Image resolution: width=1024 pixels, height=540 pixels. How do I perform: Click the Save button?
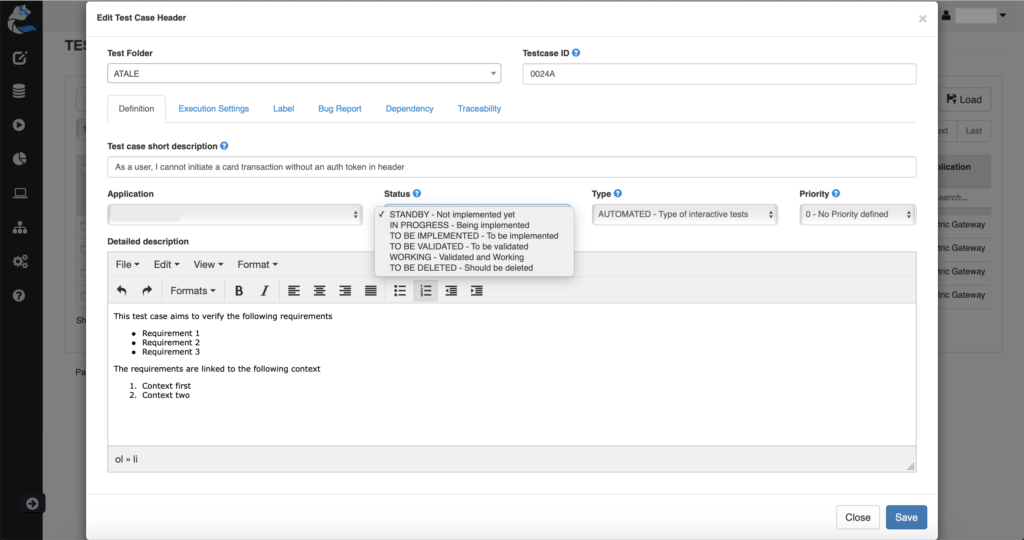coord(906,517)
